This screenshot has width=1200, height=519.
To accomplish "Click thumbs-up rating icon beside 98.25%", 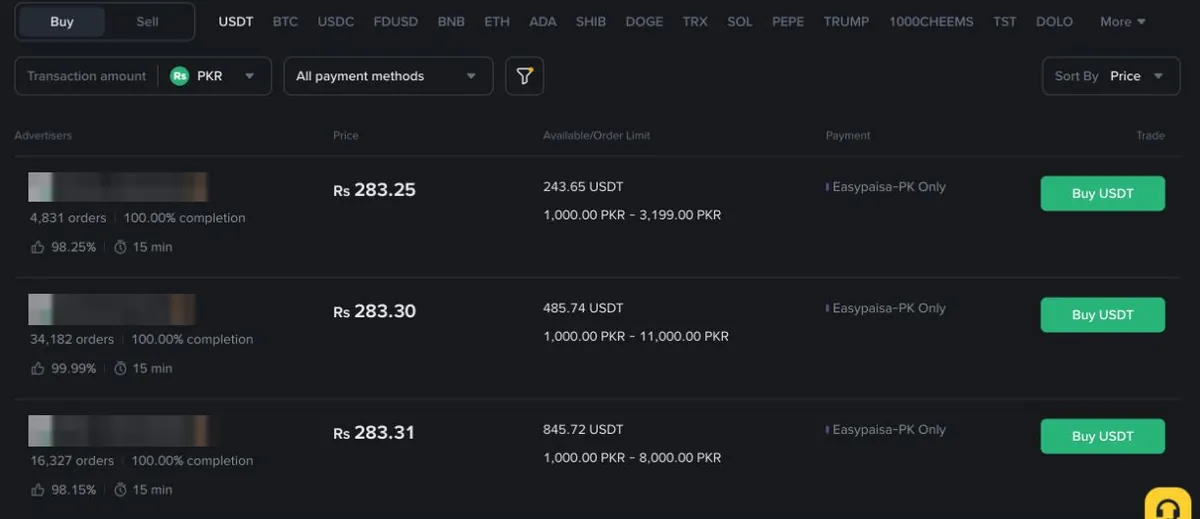I will click(x=38, y=247).
